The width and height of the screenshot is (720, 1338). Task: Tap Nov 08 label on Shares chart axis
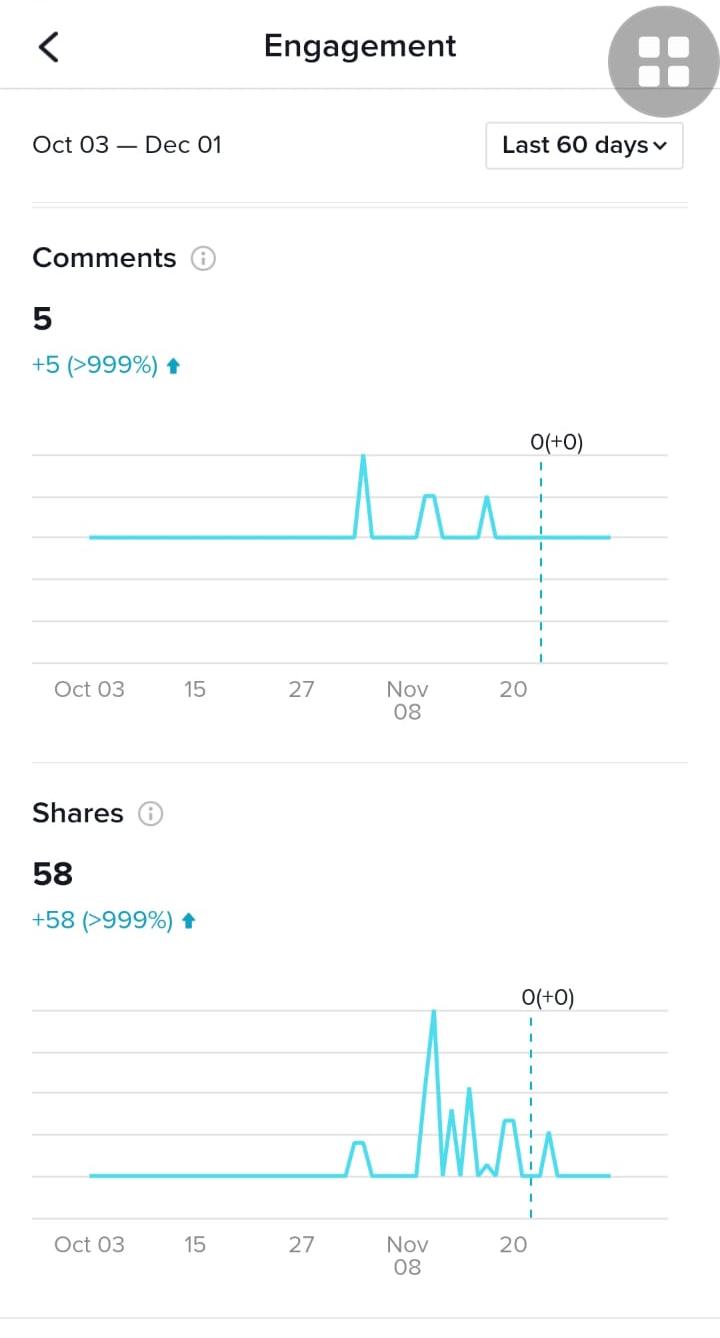[x=407, y=1256]
